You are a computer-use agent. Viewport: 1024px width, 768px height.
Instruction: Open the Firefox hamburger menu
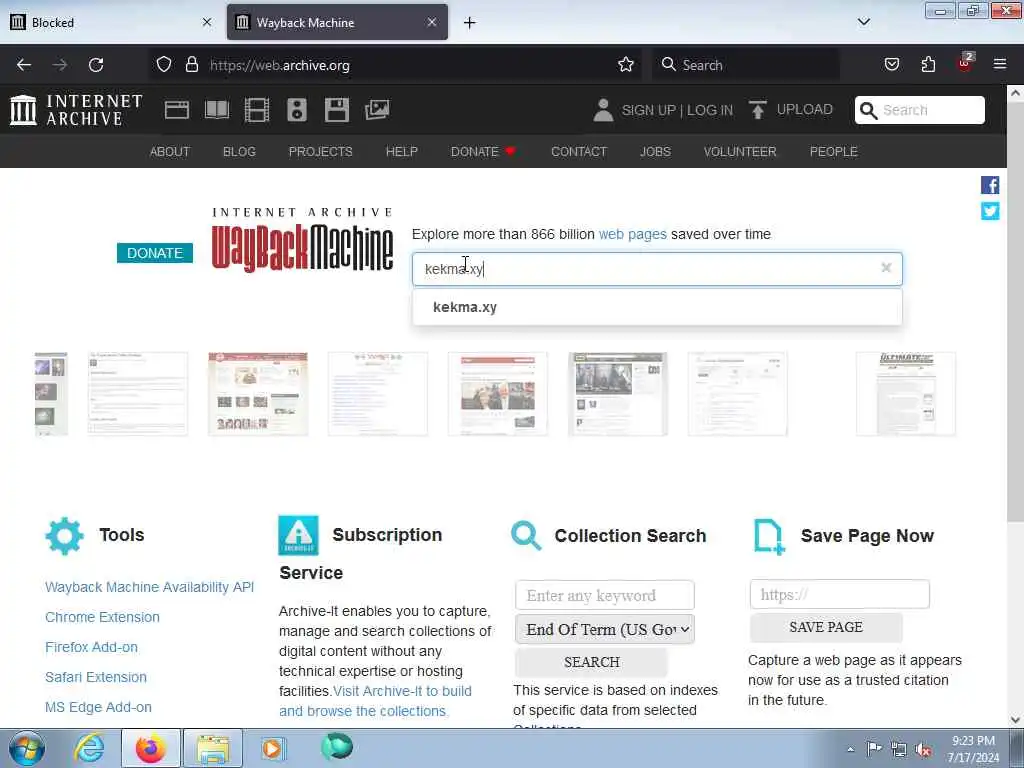(x=1000, y=65)
